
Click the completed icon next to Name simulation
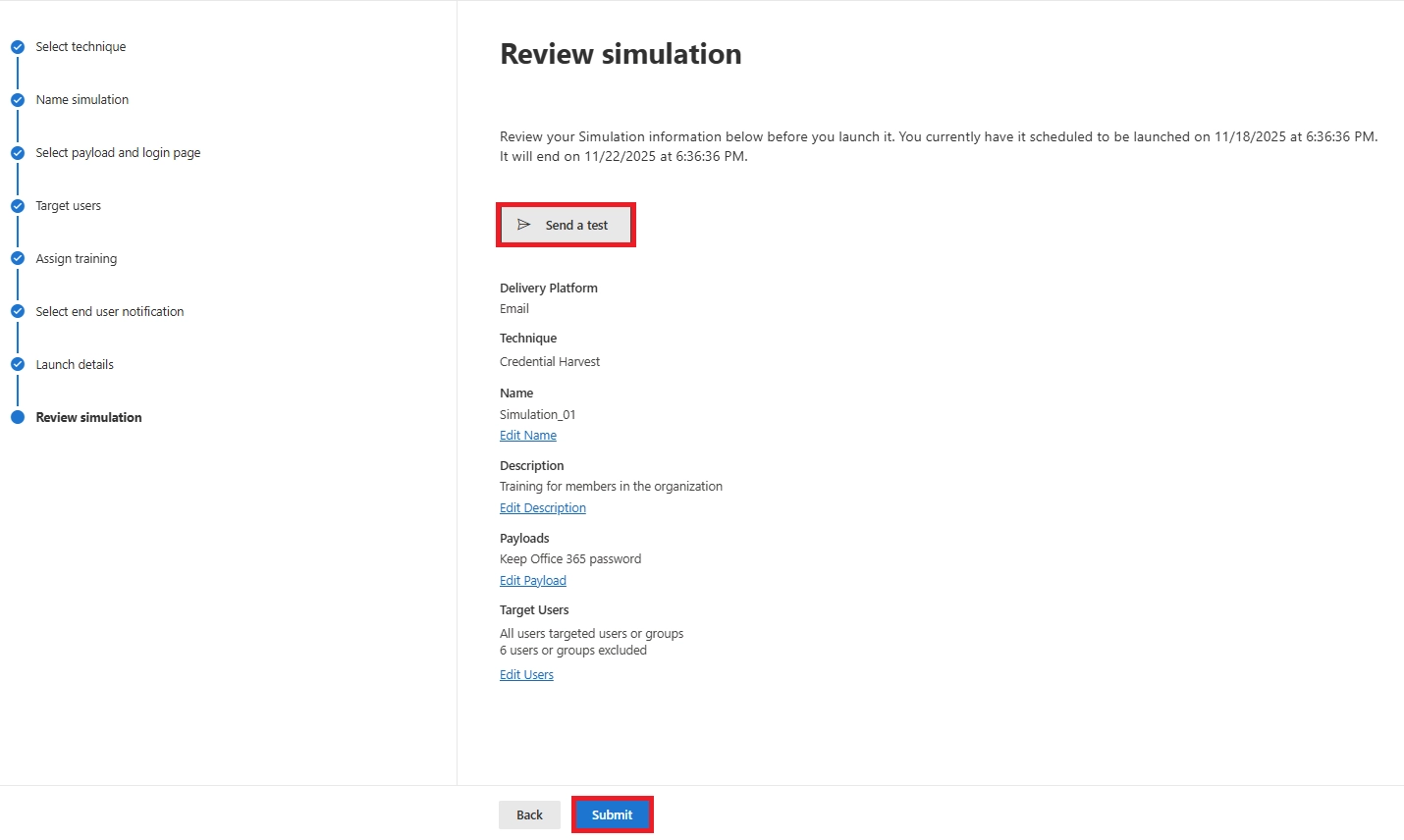(x=17, y=99)
